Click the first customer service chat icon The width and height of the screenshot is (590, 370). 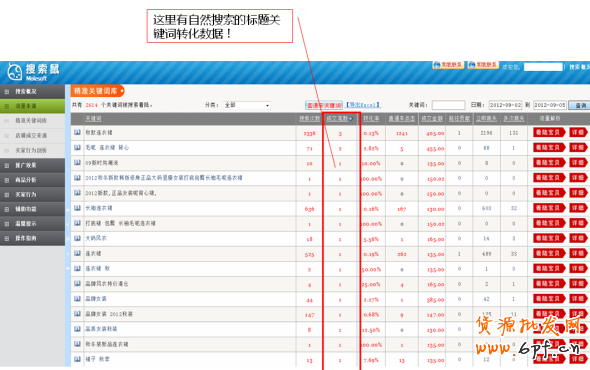coord(448,65)
